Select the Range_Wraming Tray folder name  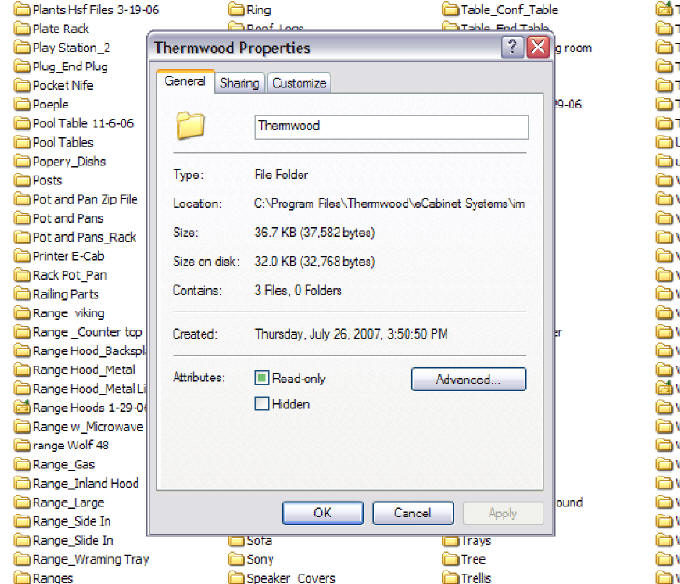pyautogui.click(x=91, y=559)
